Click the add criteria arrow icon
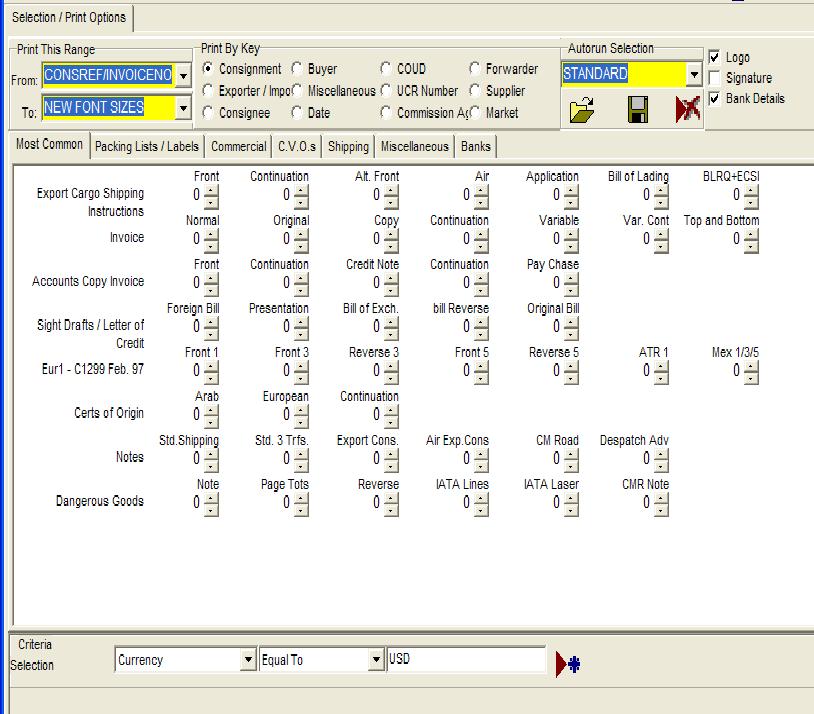 (567, 664)
